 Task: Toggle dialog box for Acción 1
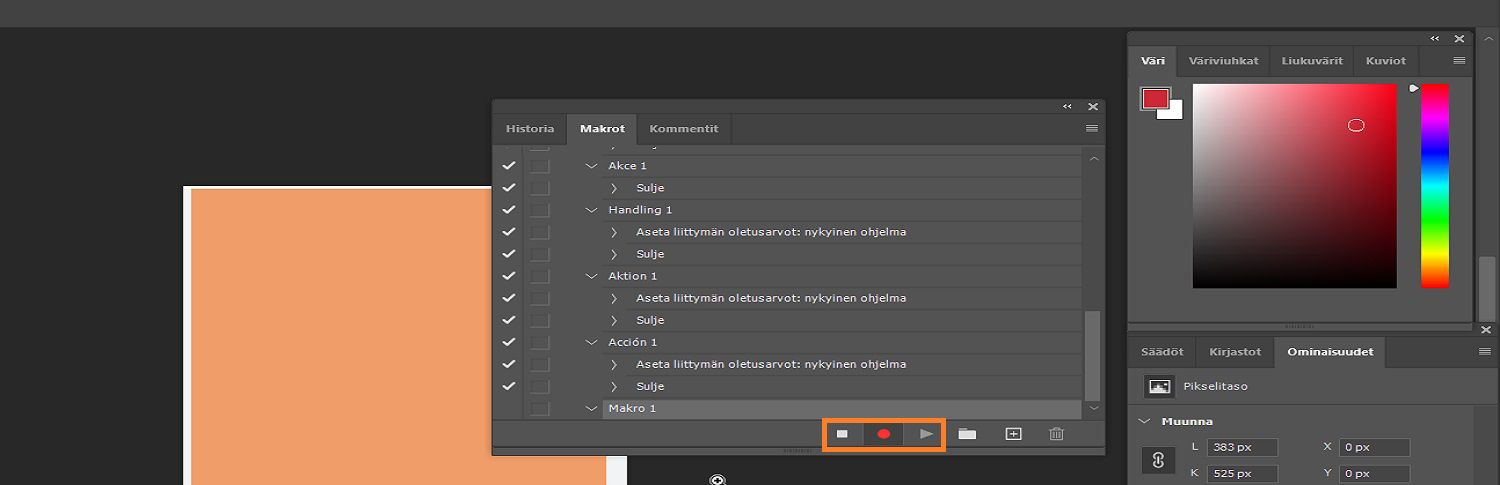(540, 342)
